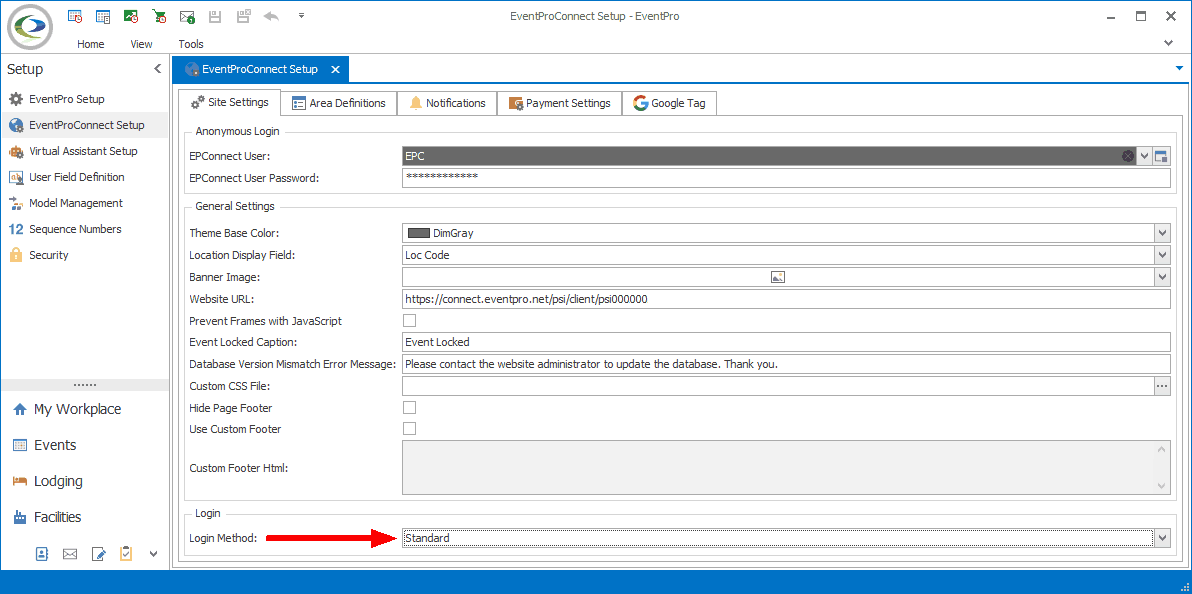Screen dimensions: 1192x594
Task: Open the mail envelope icon in navigation bar
Action: tap(70, 554)
